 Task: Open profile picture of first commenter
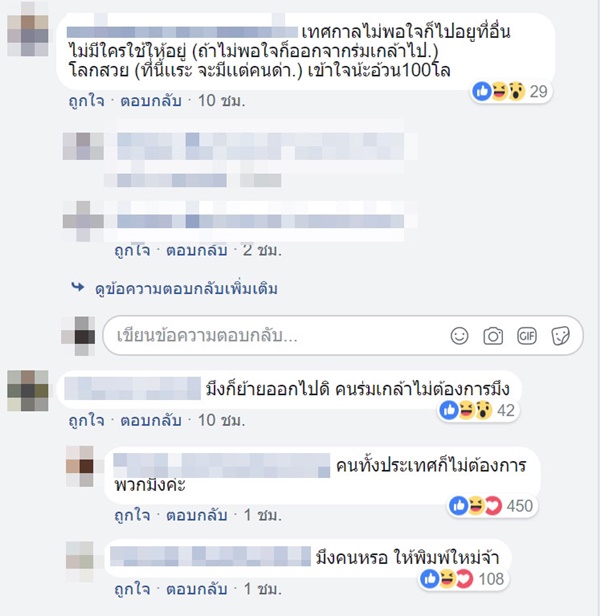28,29
